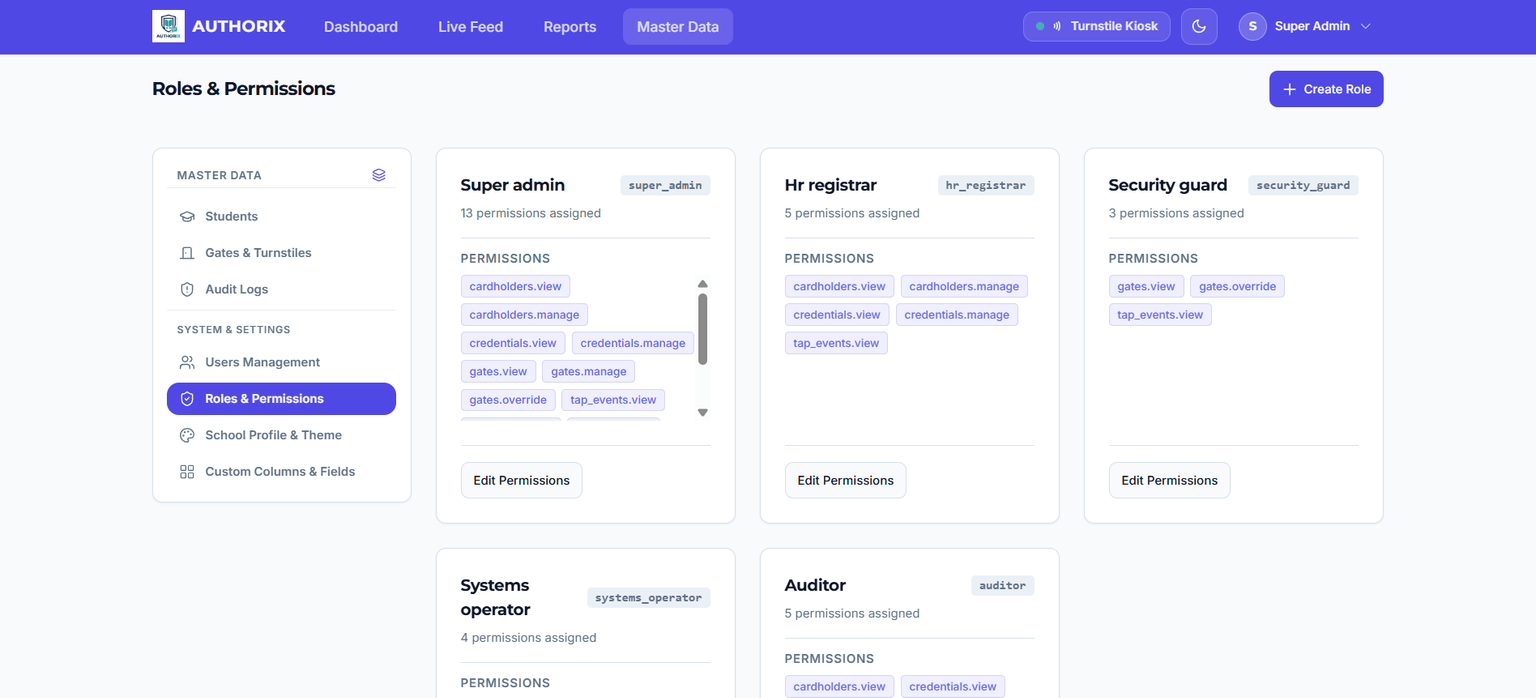This screenshot has height=698, width=1536.
Task: Click the Audit Logs shield icon
Action: [187, 289]
